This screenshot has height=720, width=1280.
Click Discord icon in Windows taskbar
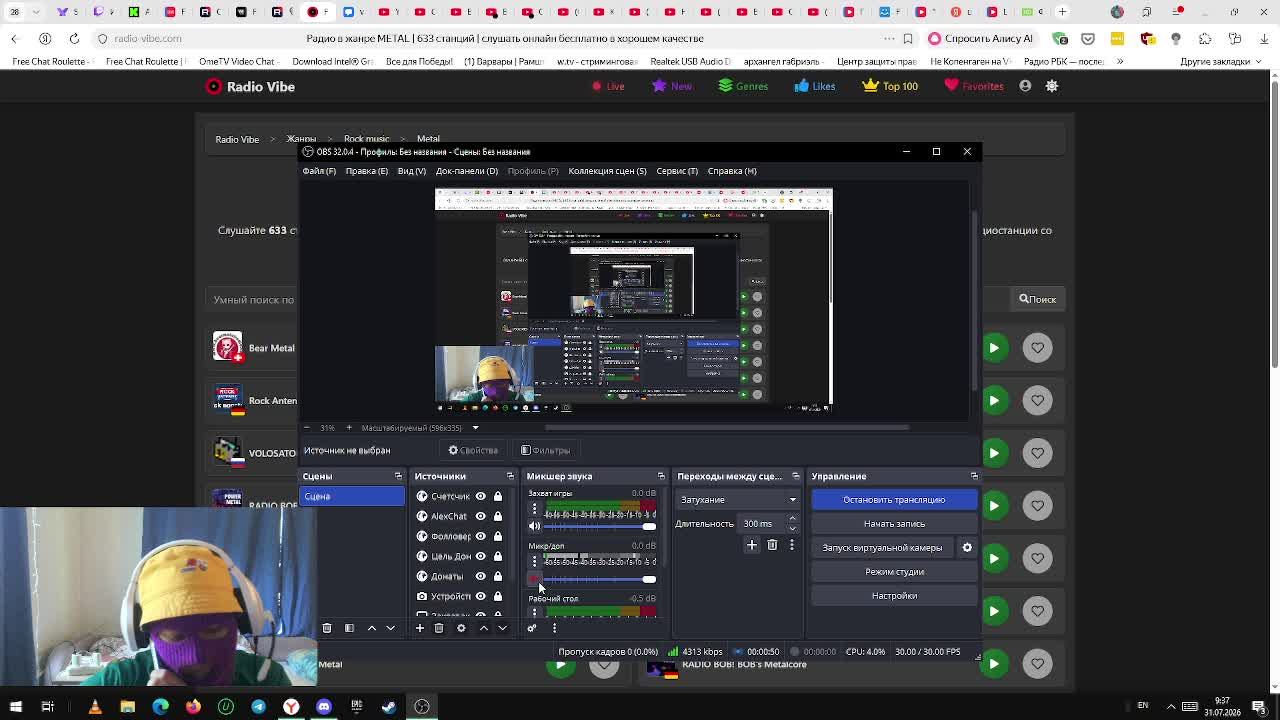pos(324,707)
